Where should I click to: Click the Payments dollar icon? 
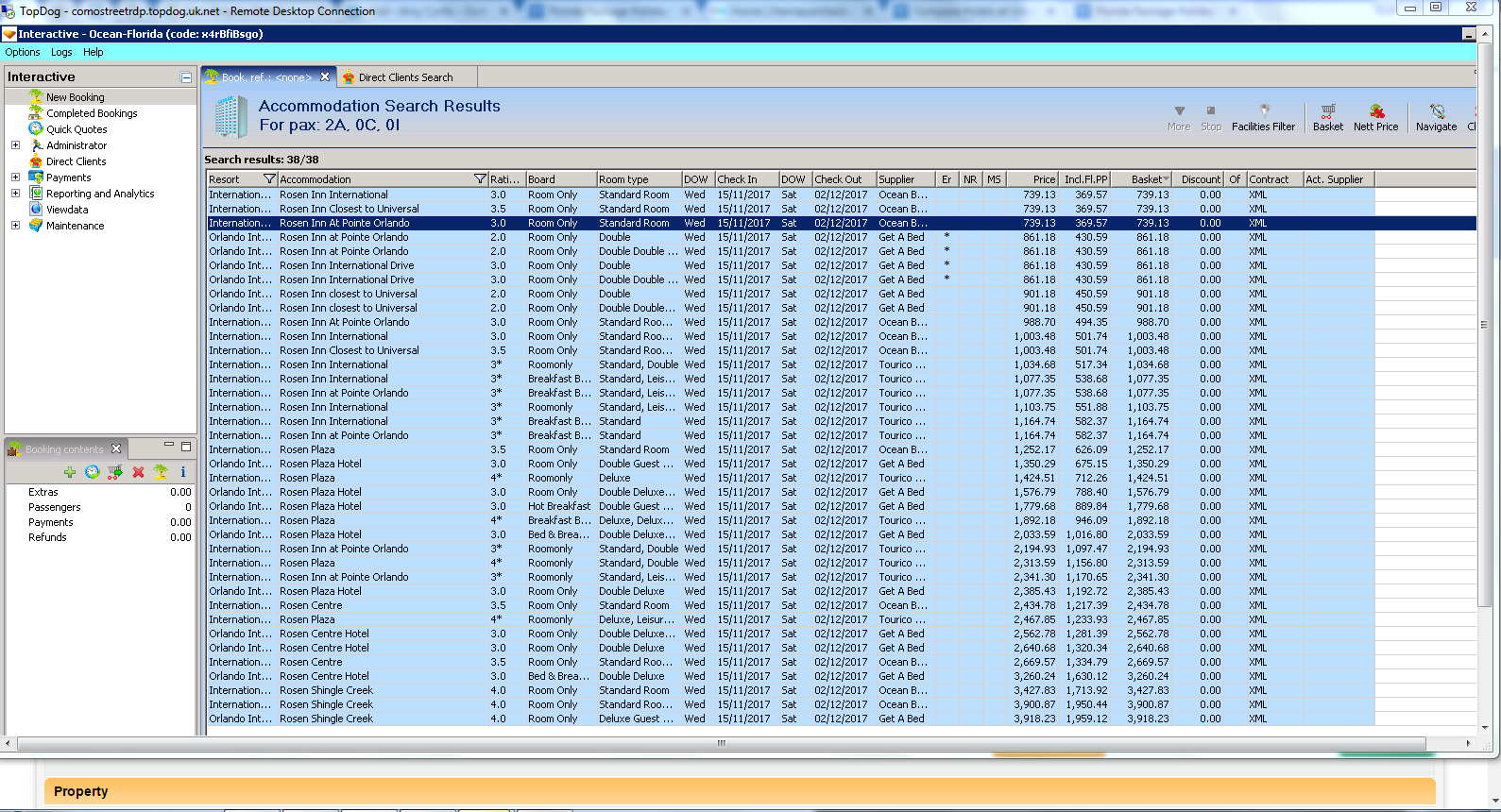point(36,177)
